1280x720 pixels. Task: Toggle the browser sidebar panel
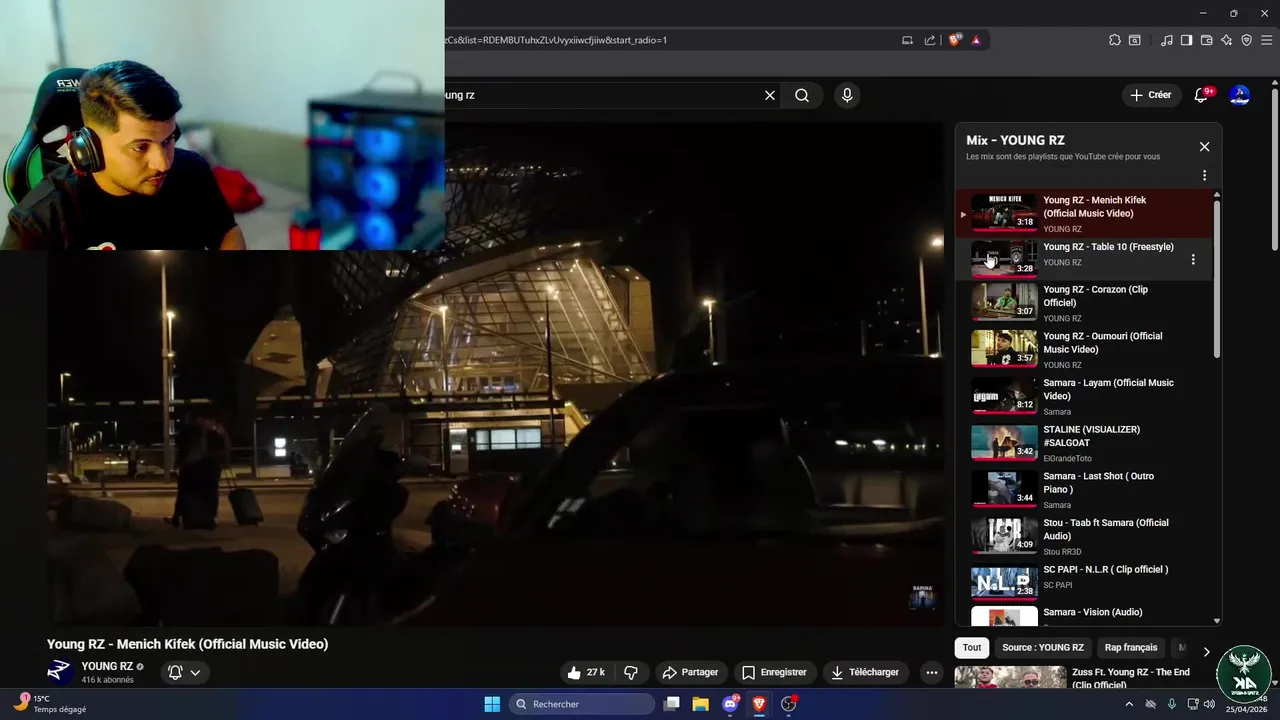1186,40
